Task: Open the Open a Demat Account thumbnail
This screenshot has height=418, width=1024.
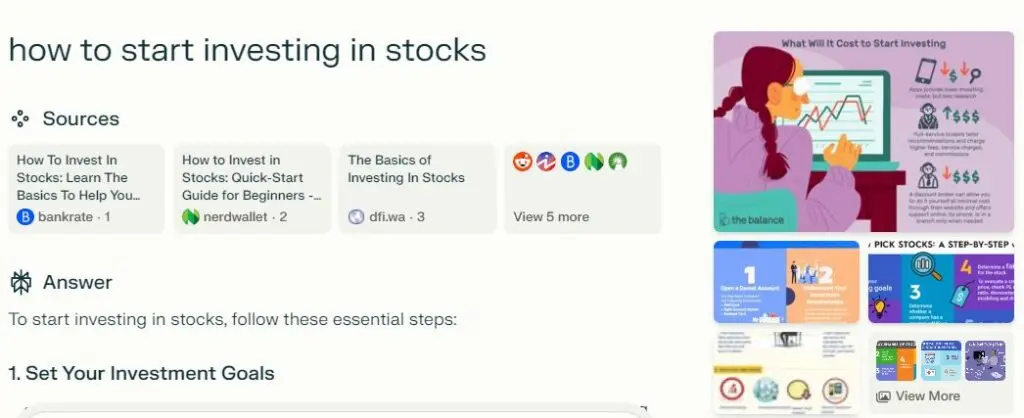Action: coord(786,282)
